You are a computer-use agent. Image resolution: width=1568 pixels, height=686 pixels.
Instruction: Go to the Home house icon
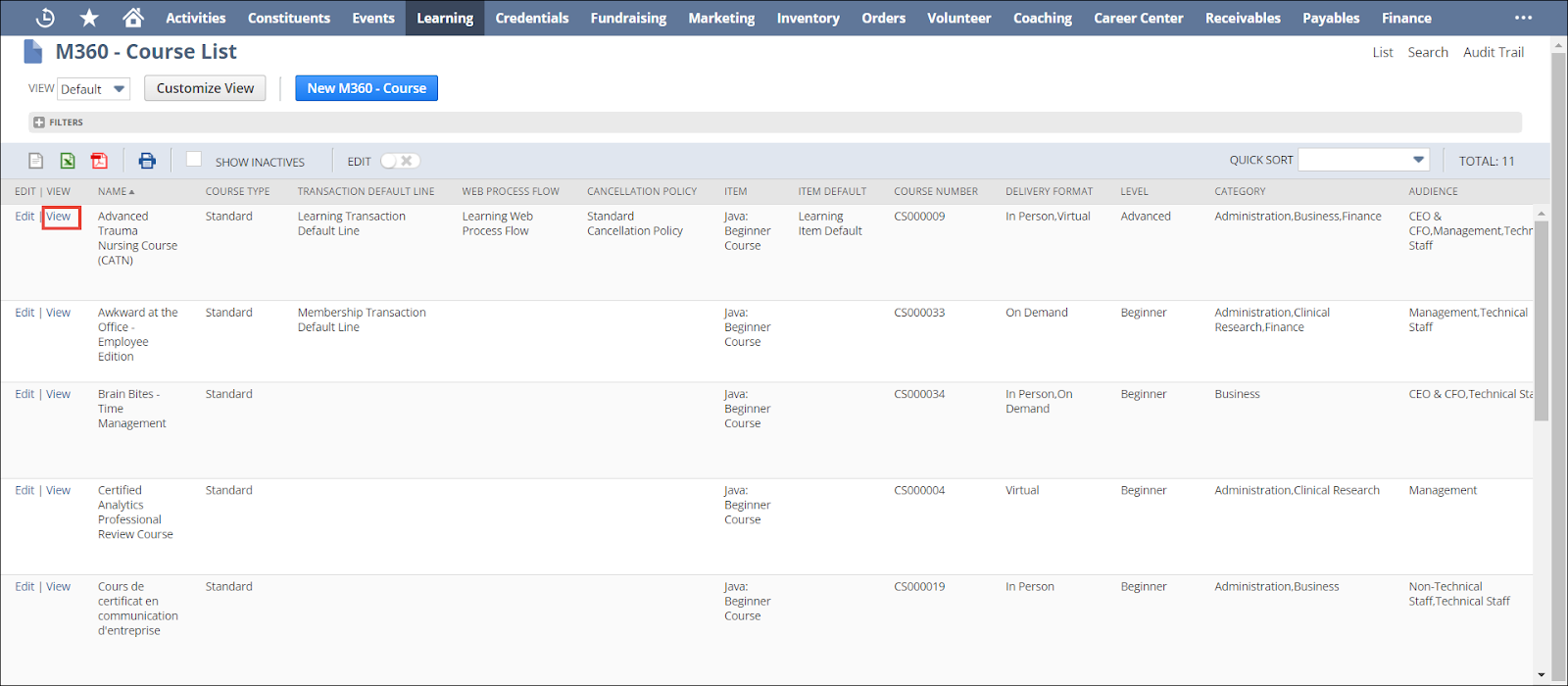pyautogui.click(x=133, y=18)
